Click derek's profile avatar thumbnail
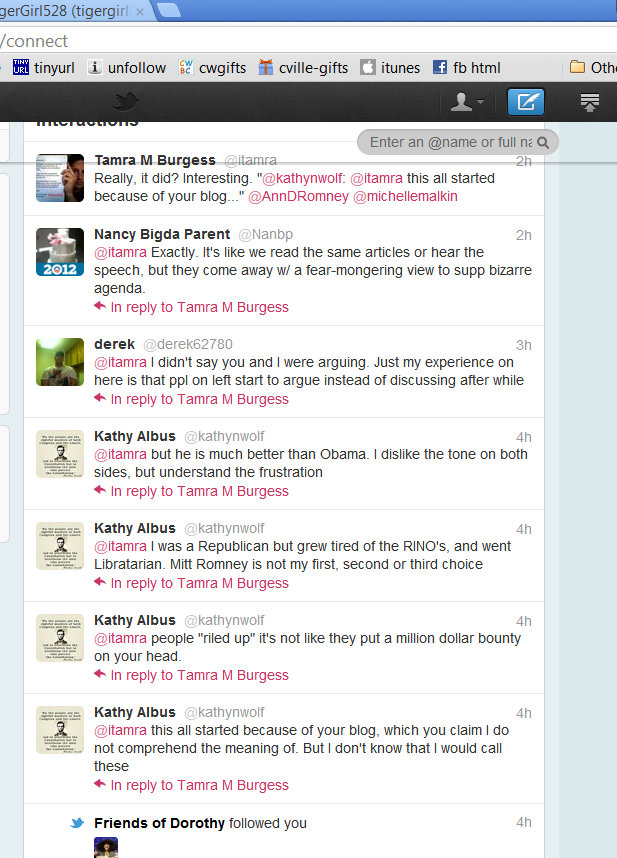617x858 pixels. [x=60, y=362]
